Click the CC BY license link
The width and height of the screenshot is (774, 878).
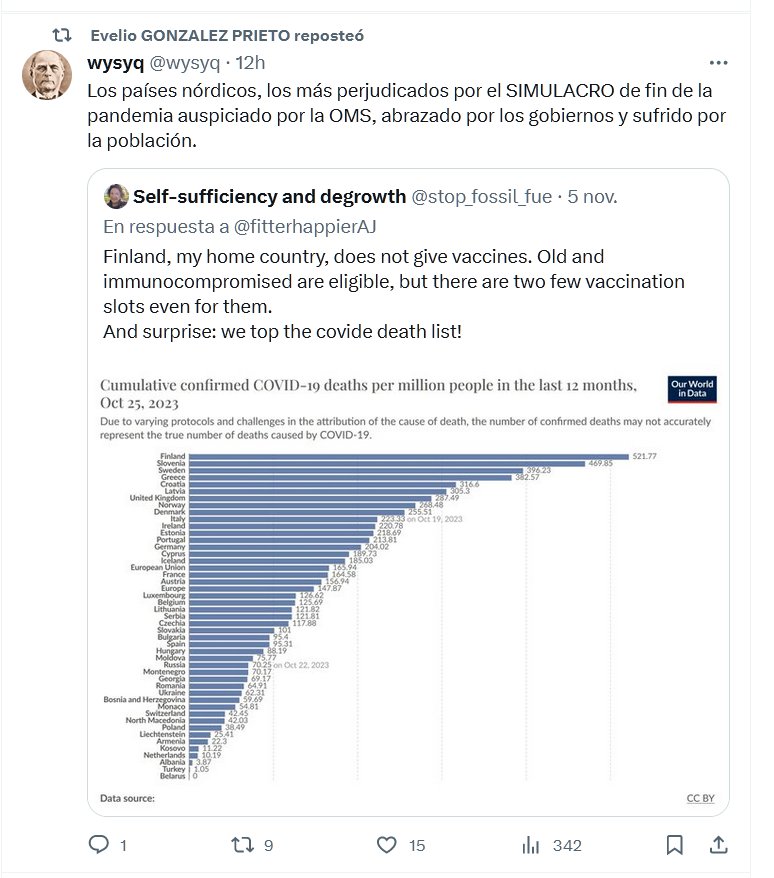(699, 798)
